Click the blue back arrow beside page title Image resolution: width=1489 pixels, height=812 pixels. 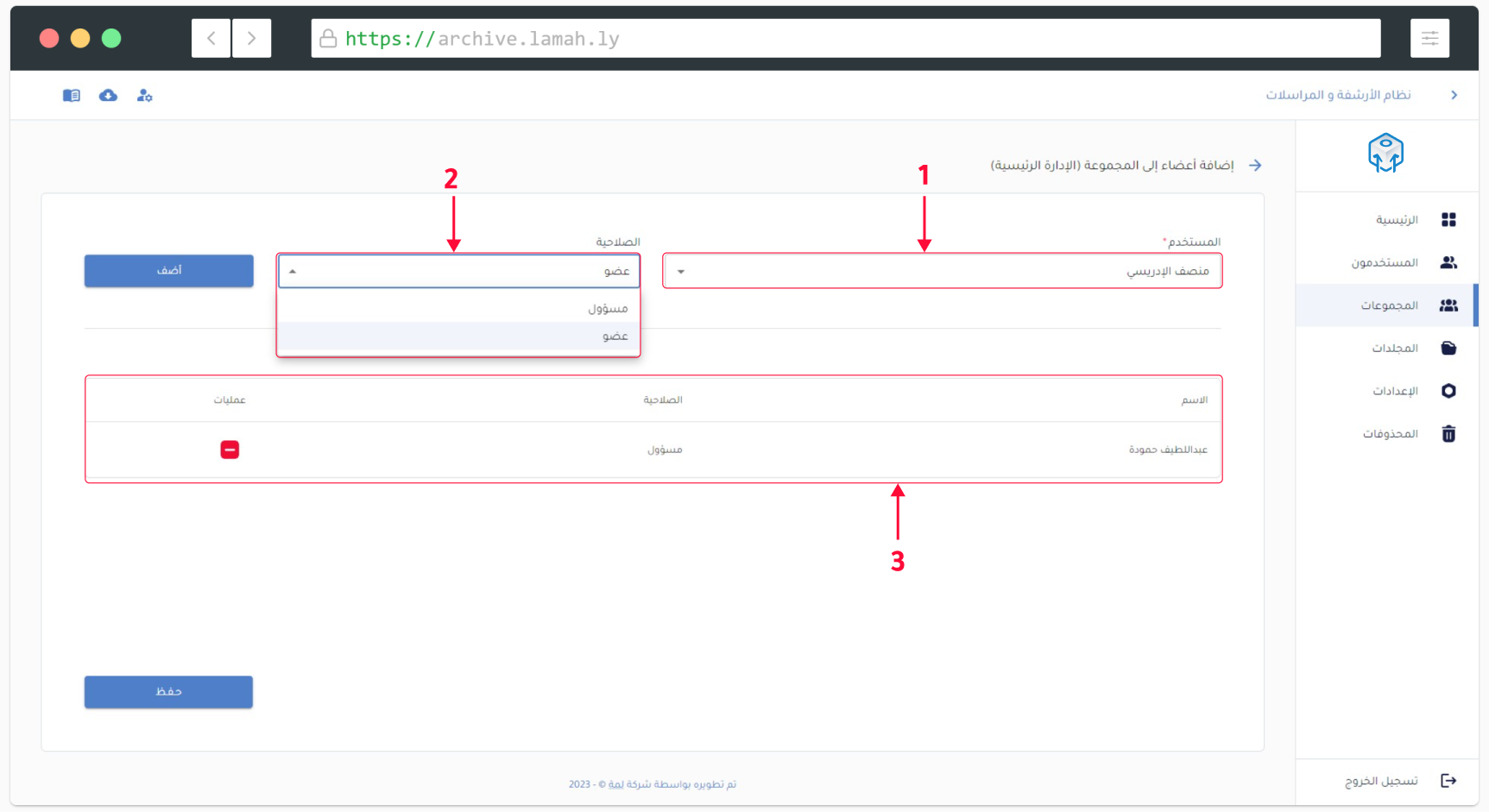point(1255,166)
